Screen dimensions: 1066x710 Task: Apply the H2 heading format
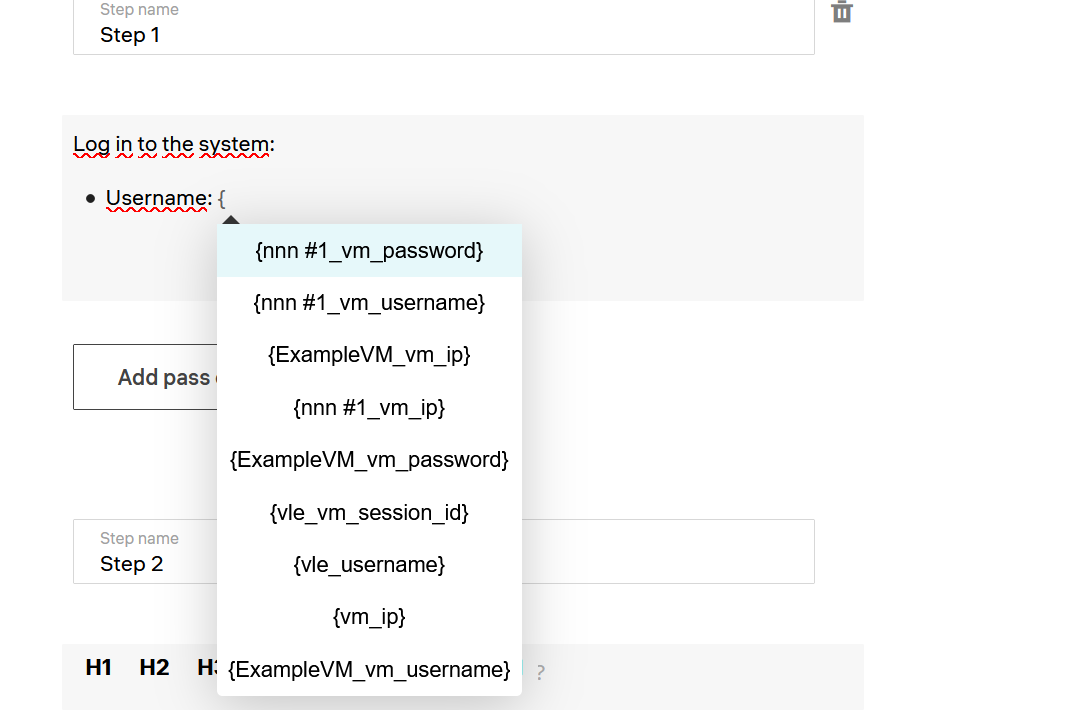(x=154, y=668)
